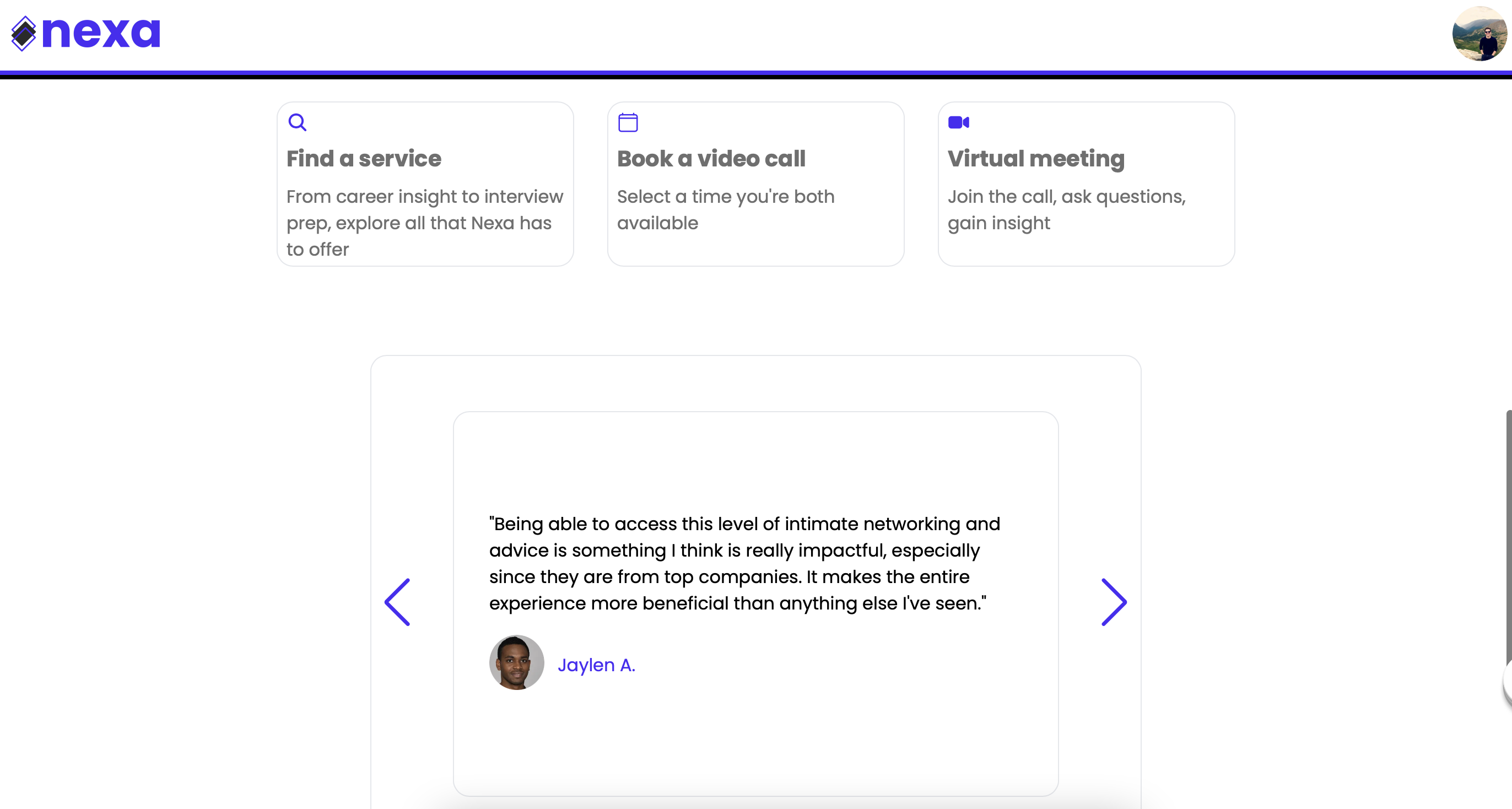
Task: Open Jaylen A.'s profile link
Action: [x=597, y=665]
